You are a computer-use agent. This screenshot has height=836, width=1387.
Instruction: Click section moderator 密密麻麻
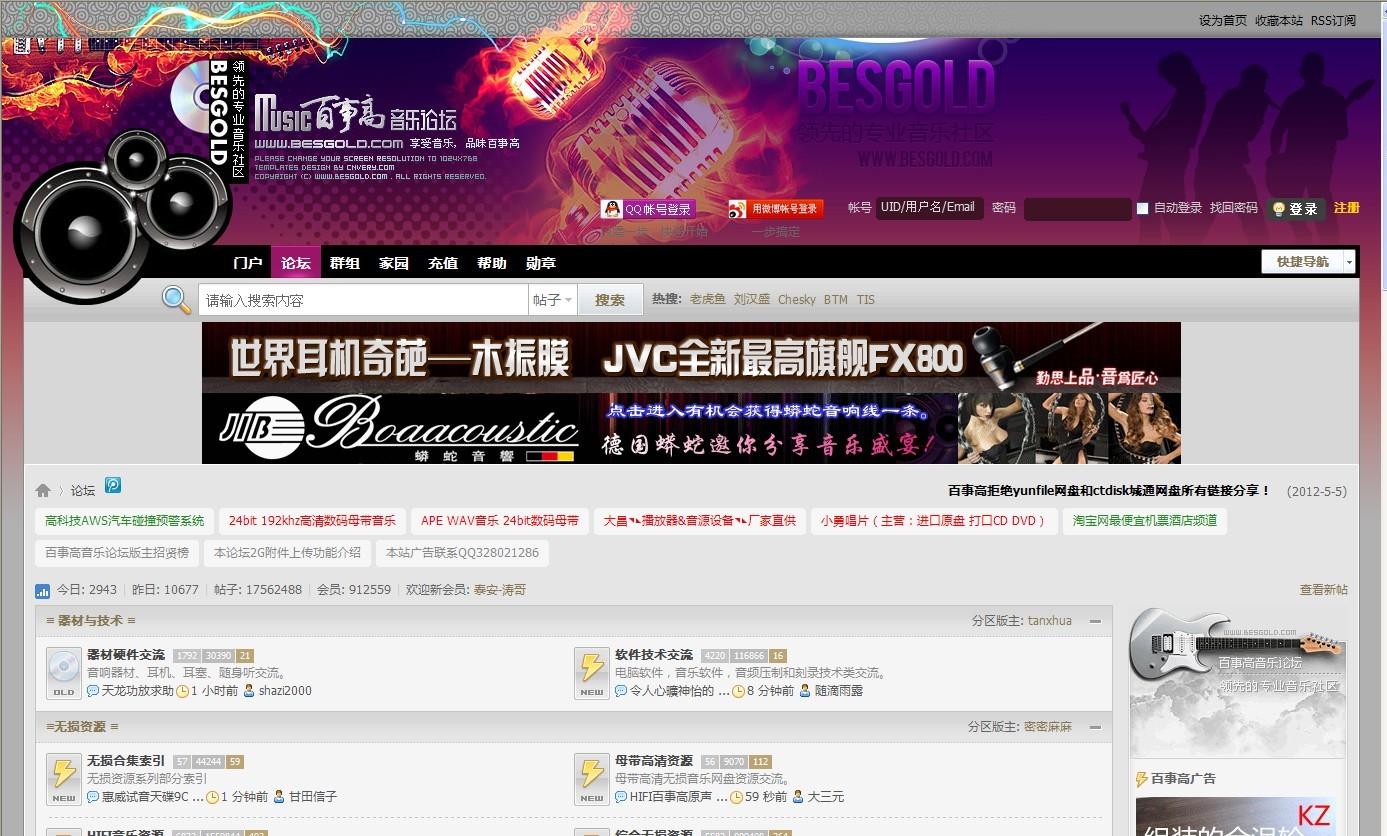pos(1048,727)
